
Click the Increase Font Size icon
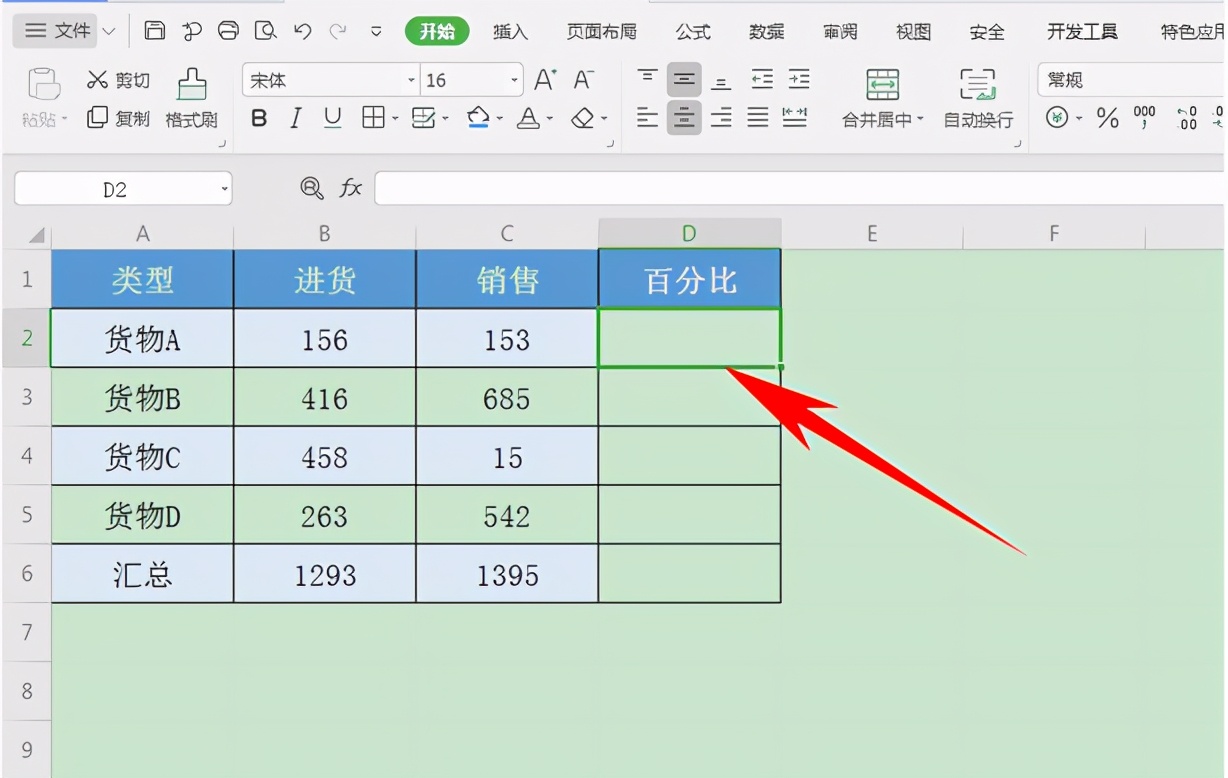tap(545, 80)
